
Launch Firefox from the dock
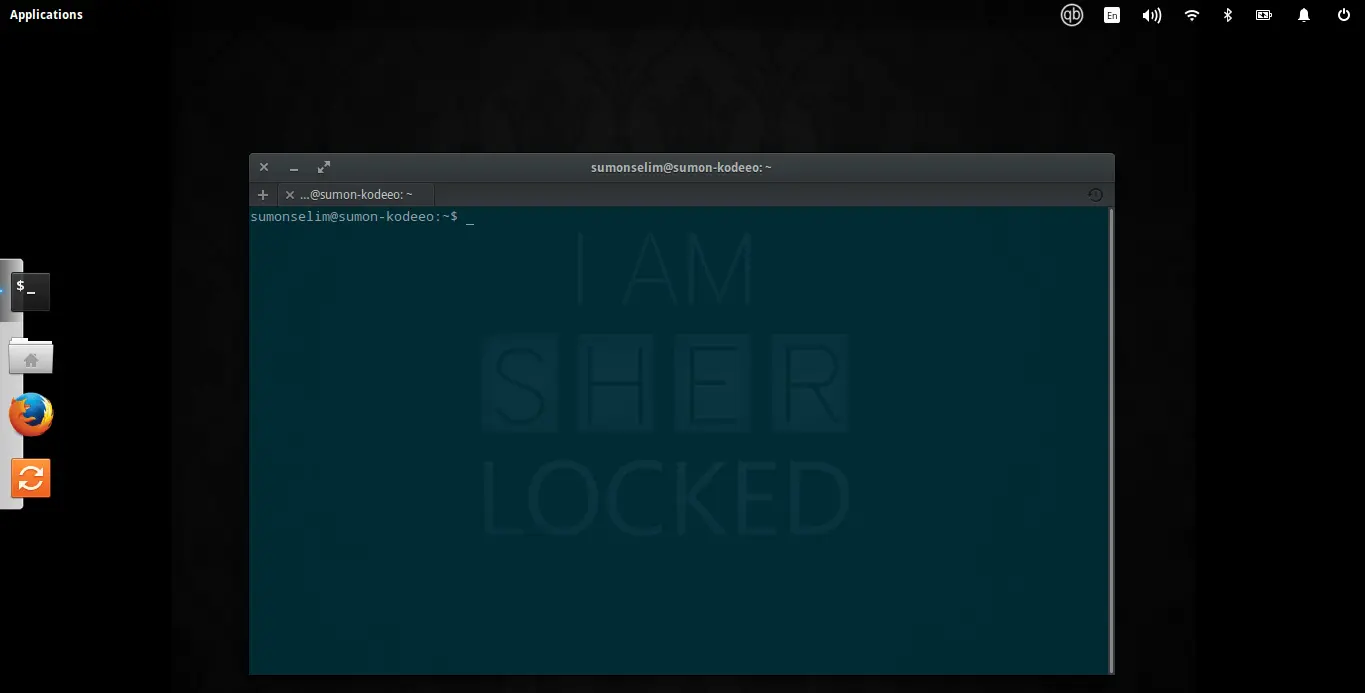pos(31,415)
